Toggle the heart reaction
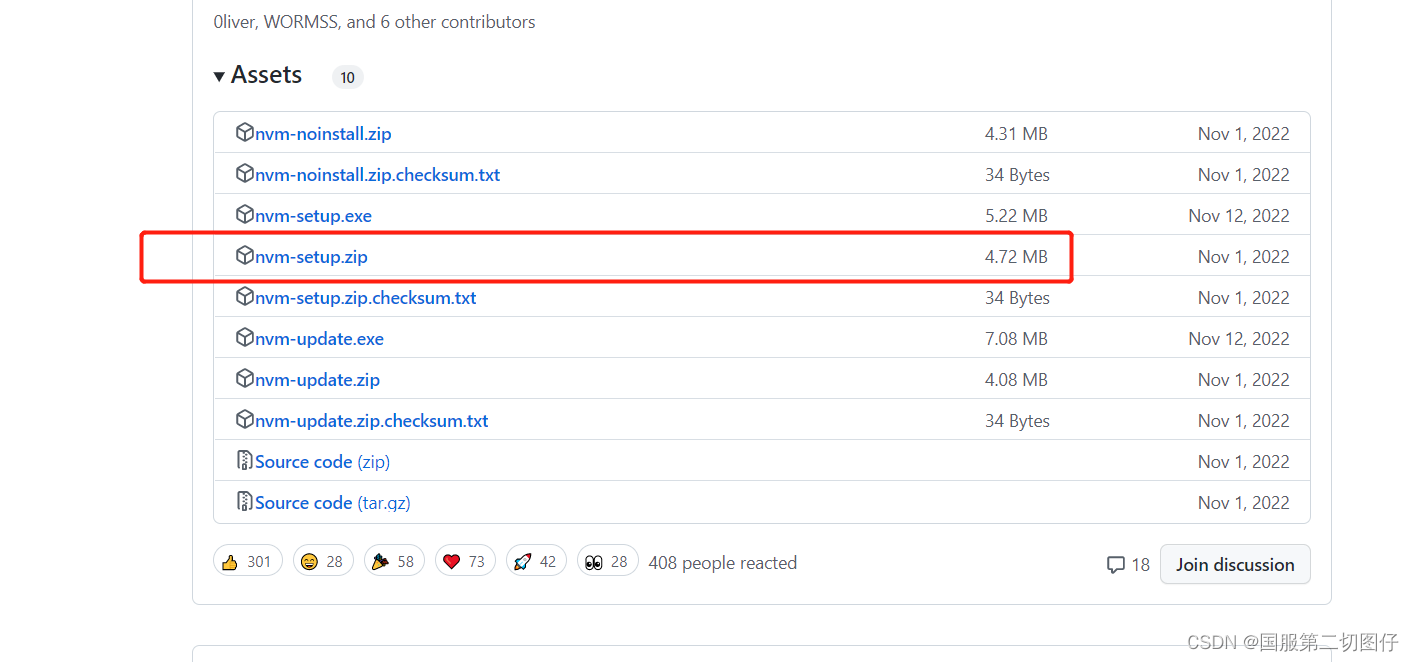This screenshot has width=1414, height=662. (463, 561)
